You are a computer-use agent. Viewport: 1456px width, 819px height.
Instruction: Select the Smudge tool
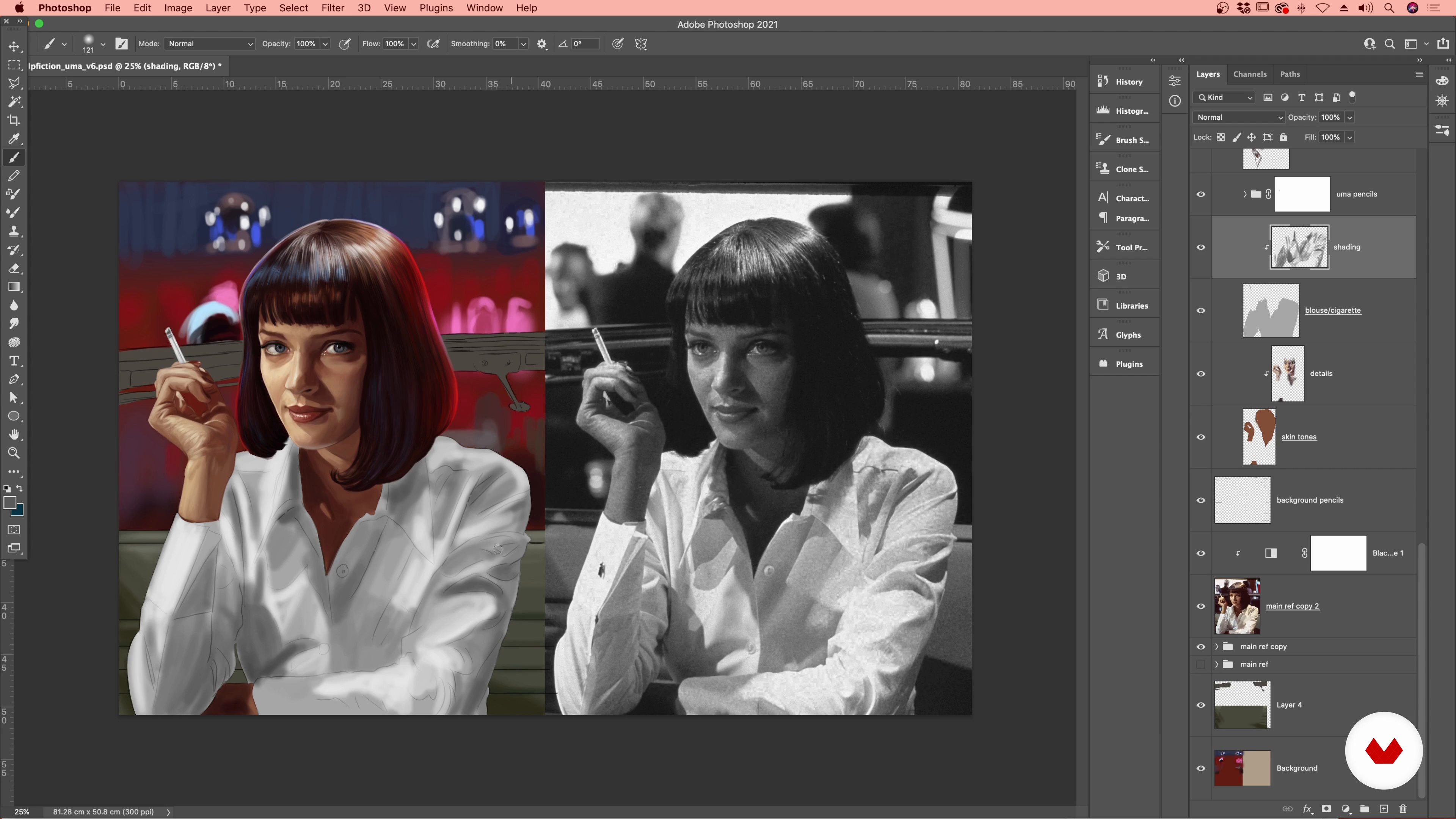(x=14, y=323)
